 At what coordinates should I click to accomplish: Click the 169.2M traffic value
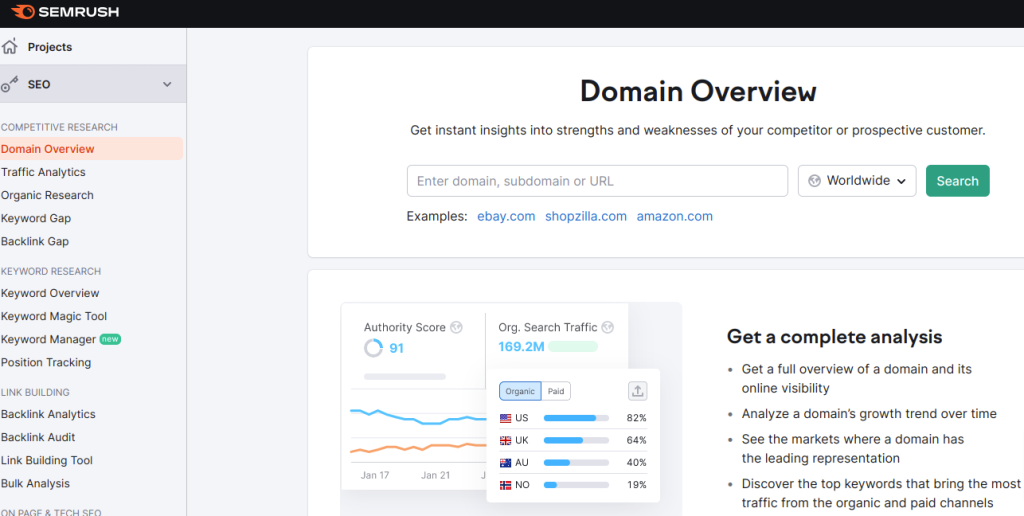pyautogui.click(x=521, y=347)
